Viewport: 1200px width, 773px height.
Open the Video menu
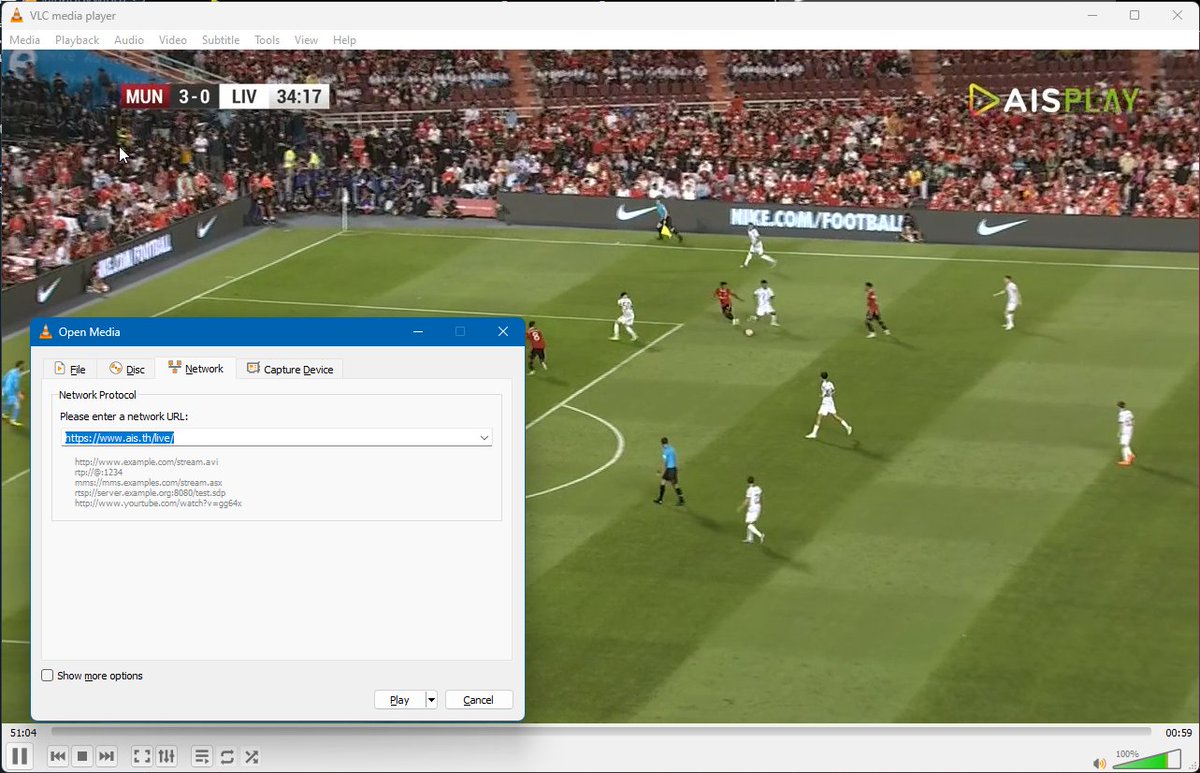tap(173, 40)
